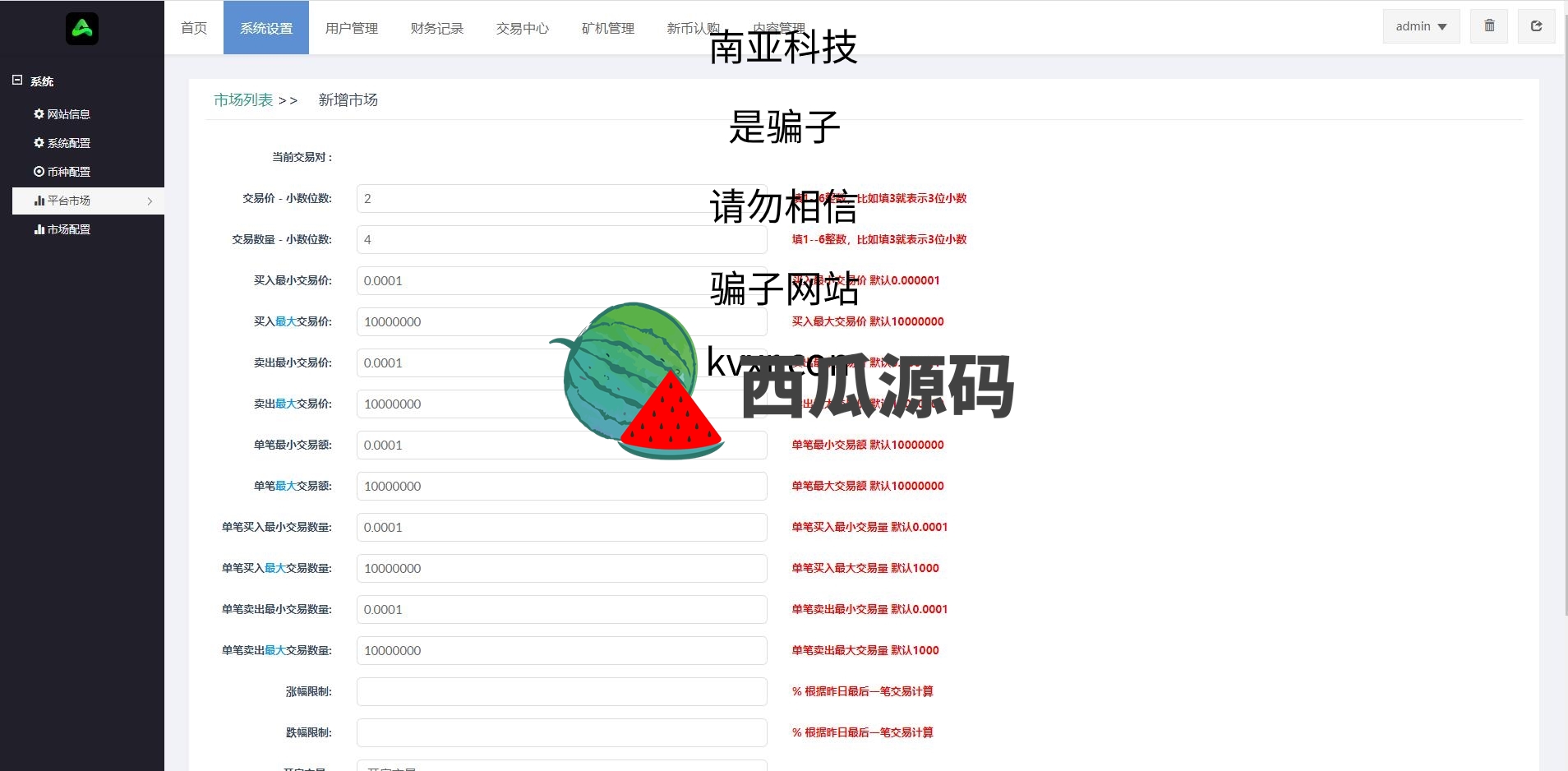Focus the 单笔最小交易额 field
The height and width of the screenshot is (771, 1568).
[x=562, y=445]
